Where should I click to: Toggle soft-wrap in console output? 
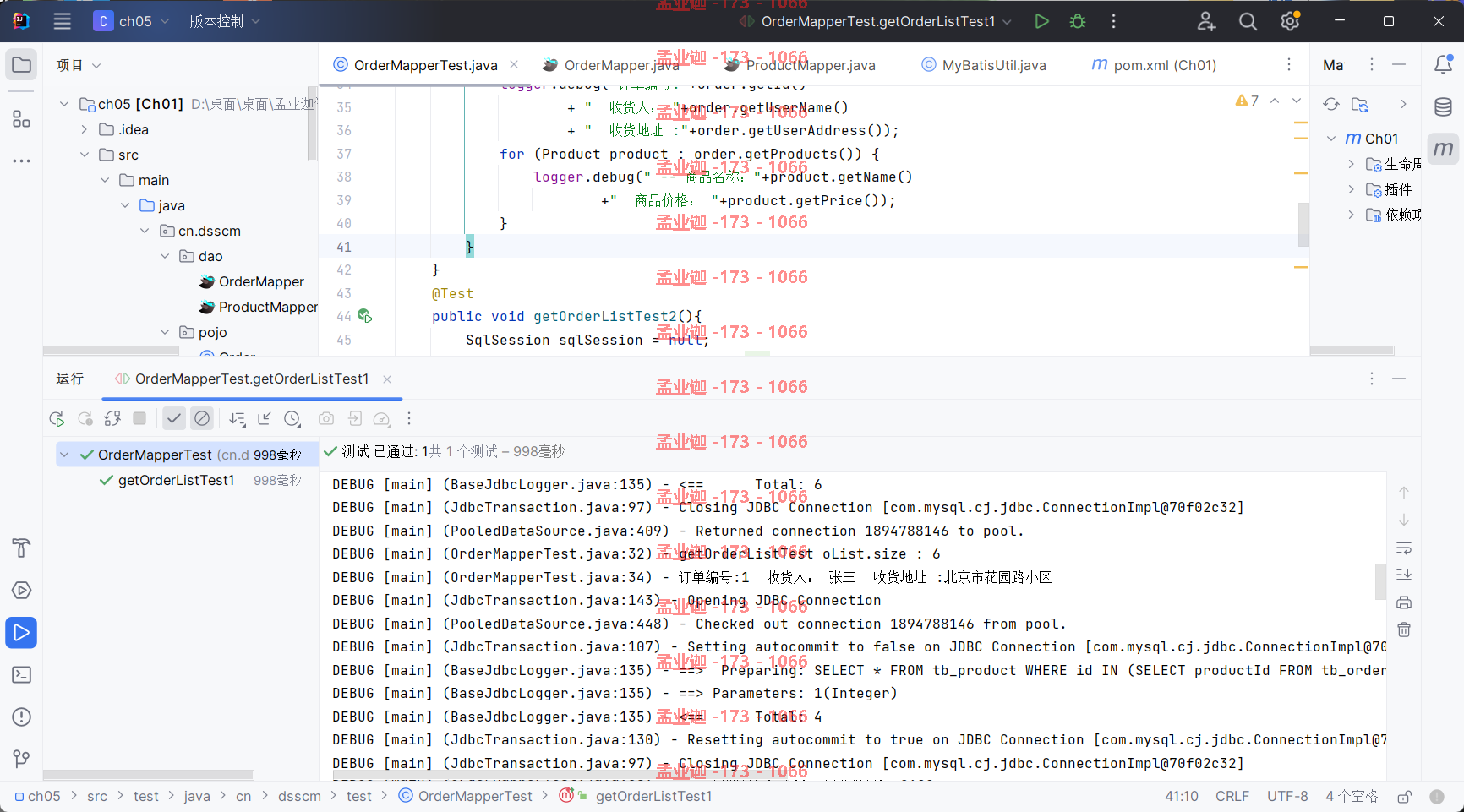click(1404, 548)
